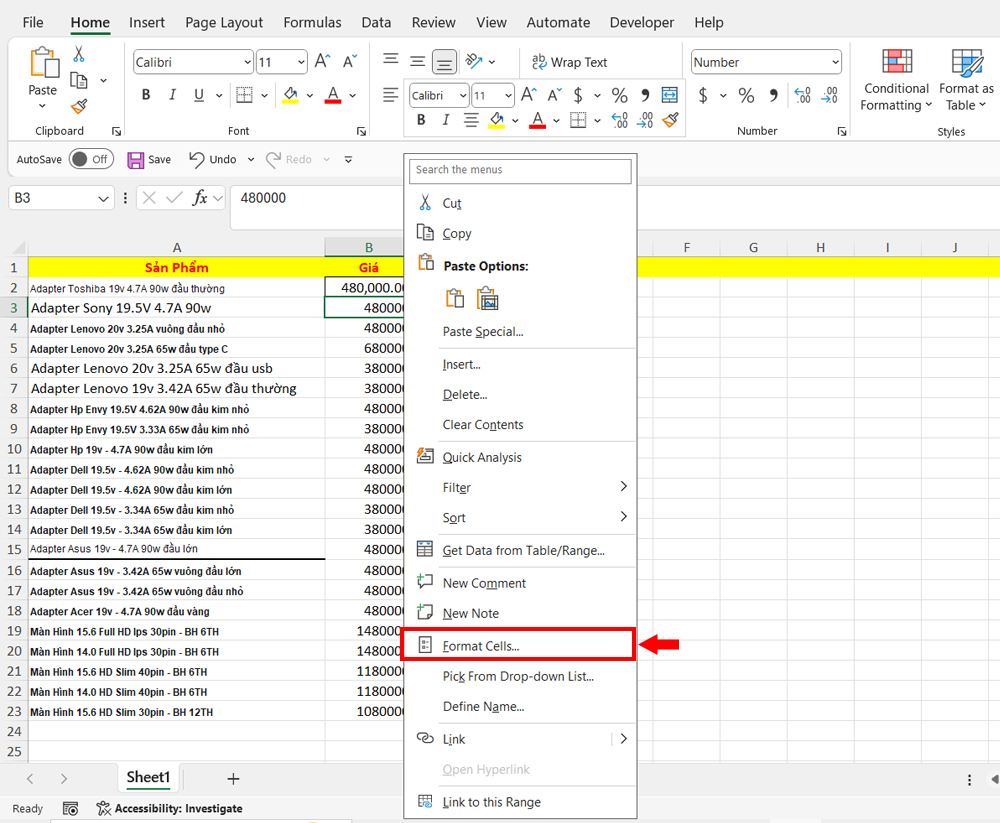Choose Format Cells in context menu
This screenshot has width=1000, height=823.
click(481, 646)
